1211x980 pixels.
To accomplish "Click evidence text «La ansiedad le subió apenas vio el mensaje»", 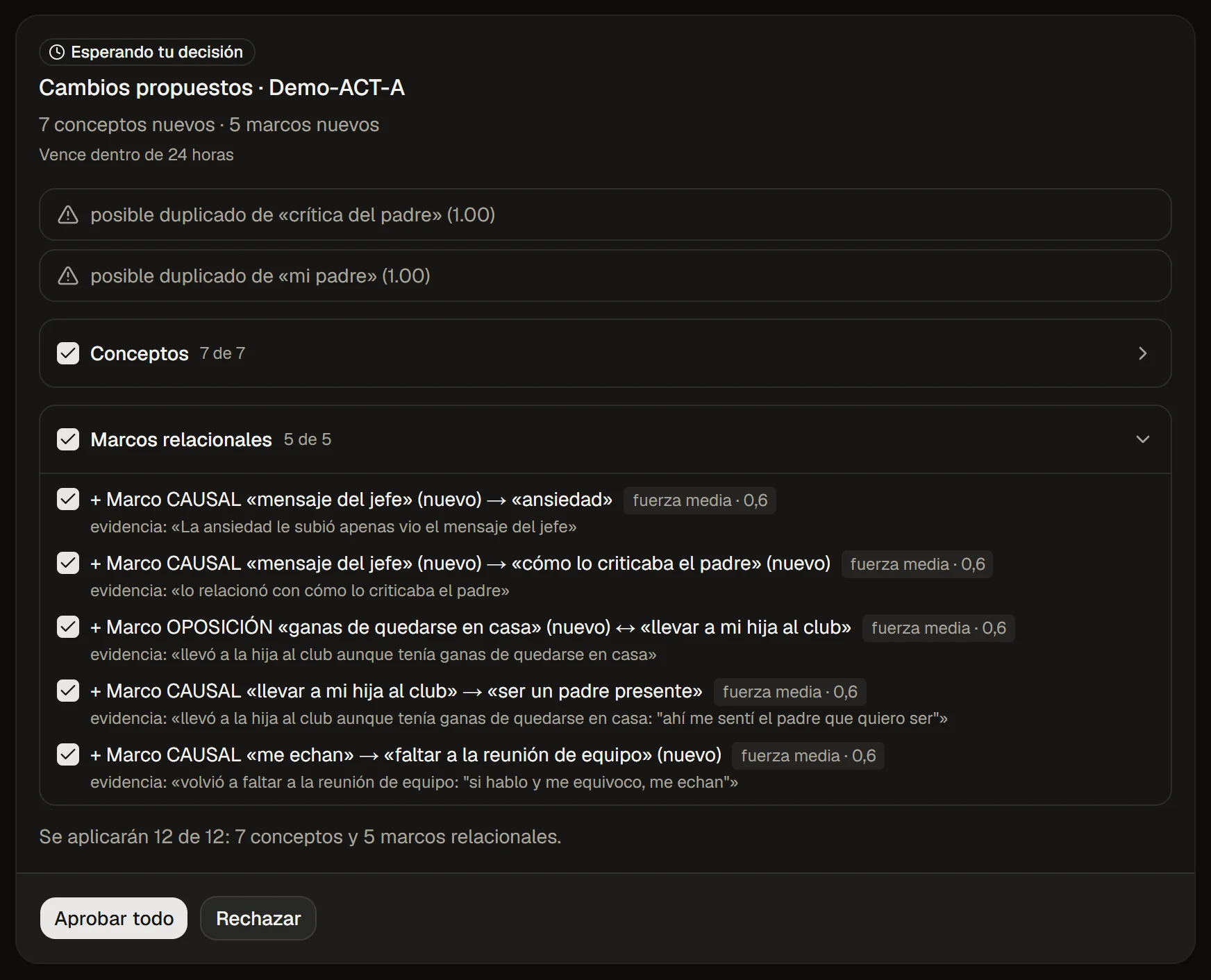I will point(333,527).
